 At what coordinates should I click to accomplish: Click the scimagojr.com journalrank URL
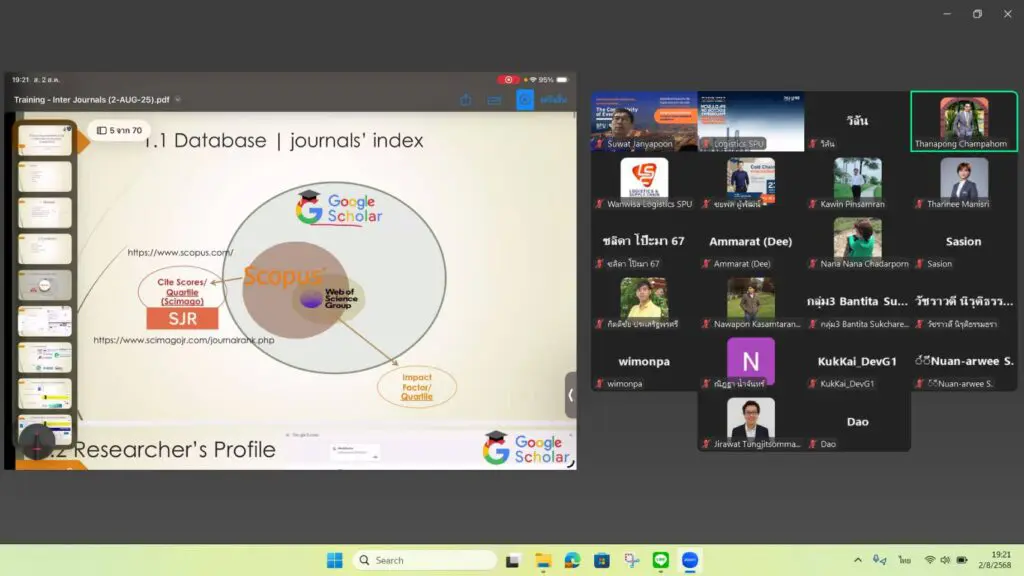click(x=184, y=340)
